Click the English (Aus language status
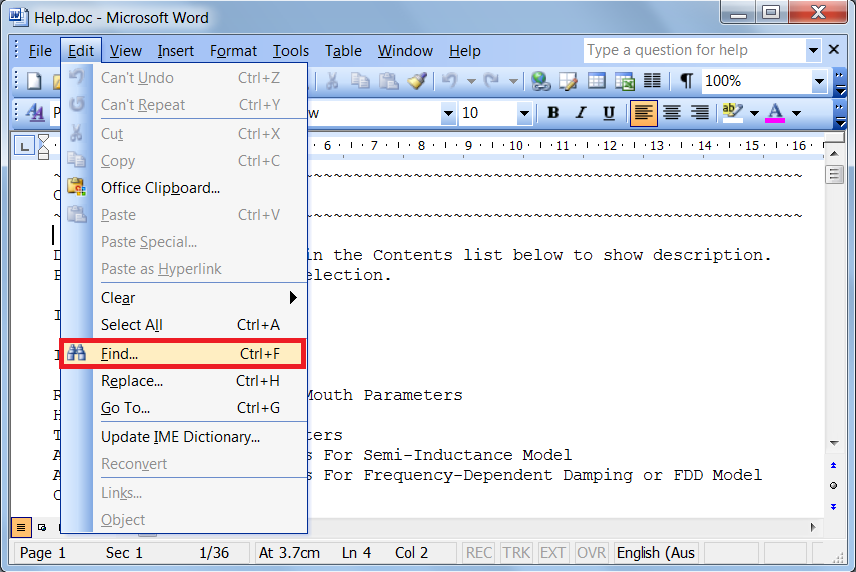Viewport: 856px width, 572px height. [x=656, y=553]
